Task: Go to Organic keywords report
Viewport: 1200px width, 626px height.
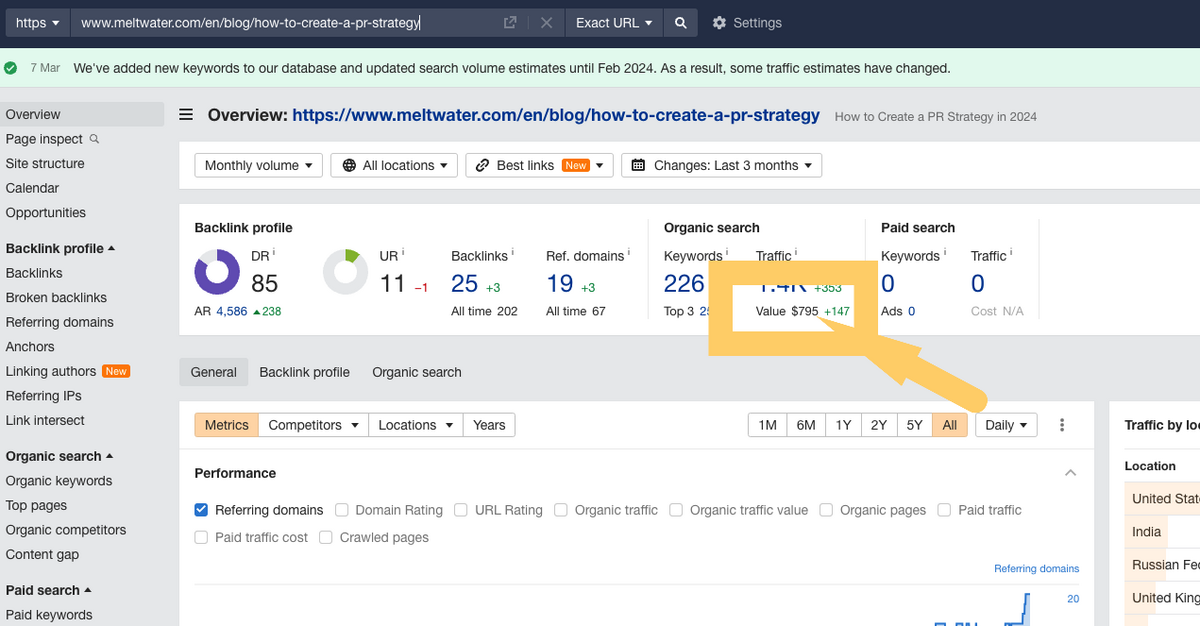Action: (x=59, y=480)
